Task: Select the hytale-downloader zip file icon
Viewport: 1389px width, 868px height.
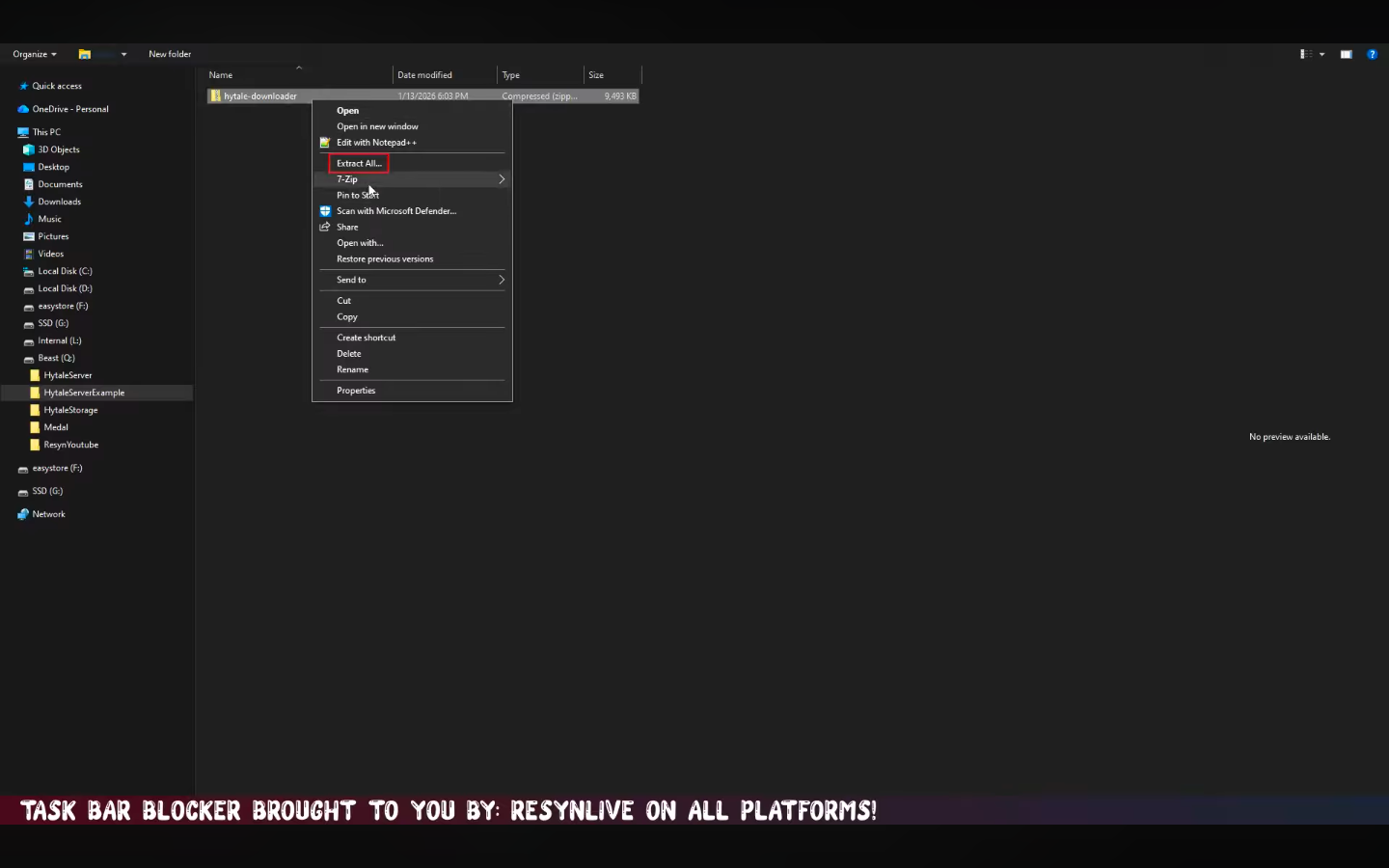Action: click(x=216, y=96)
